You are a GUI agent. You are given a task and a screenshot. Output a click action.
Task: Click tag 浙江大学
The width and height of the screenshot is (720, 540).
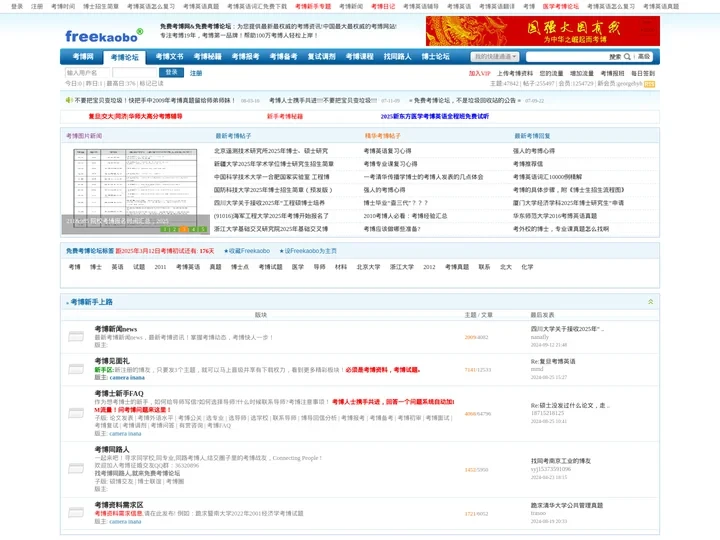click(x=401, y=267)
